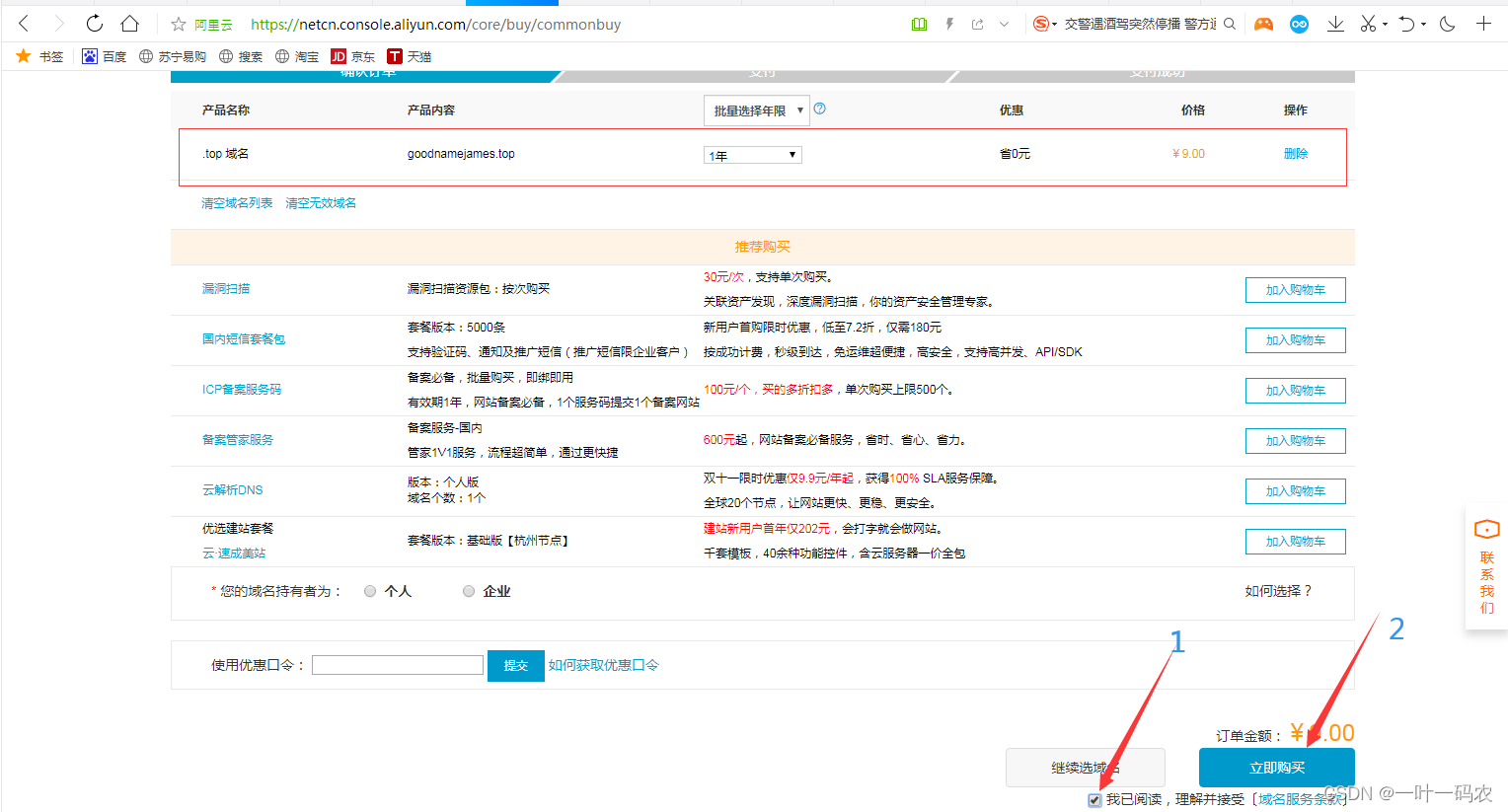Viewport: 1508px width, 812px height.
Task: Open the 百度 bookmark
Action: (x=105, y=56)
